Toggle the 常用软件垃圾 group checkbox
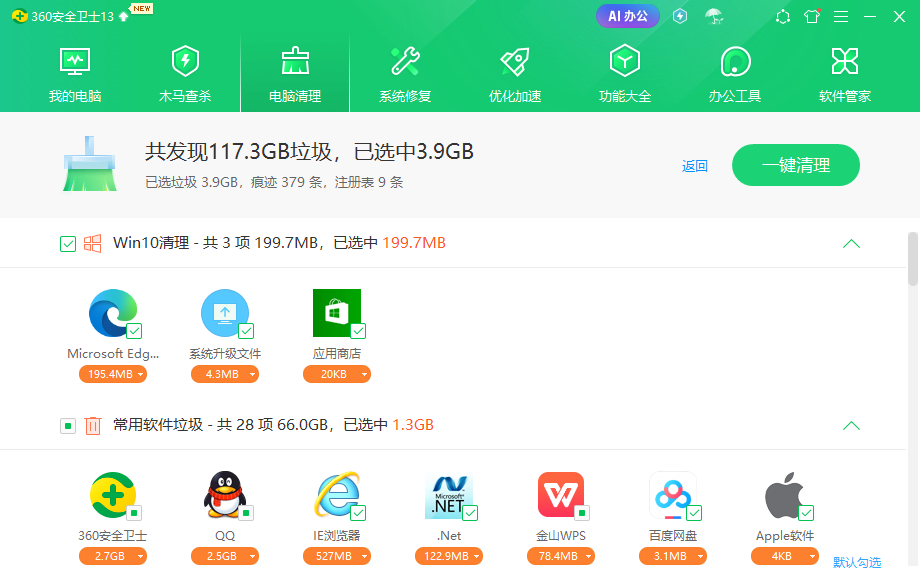920x580 pixels. click(x=68, y=425)
